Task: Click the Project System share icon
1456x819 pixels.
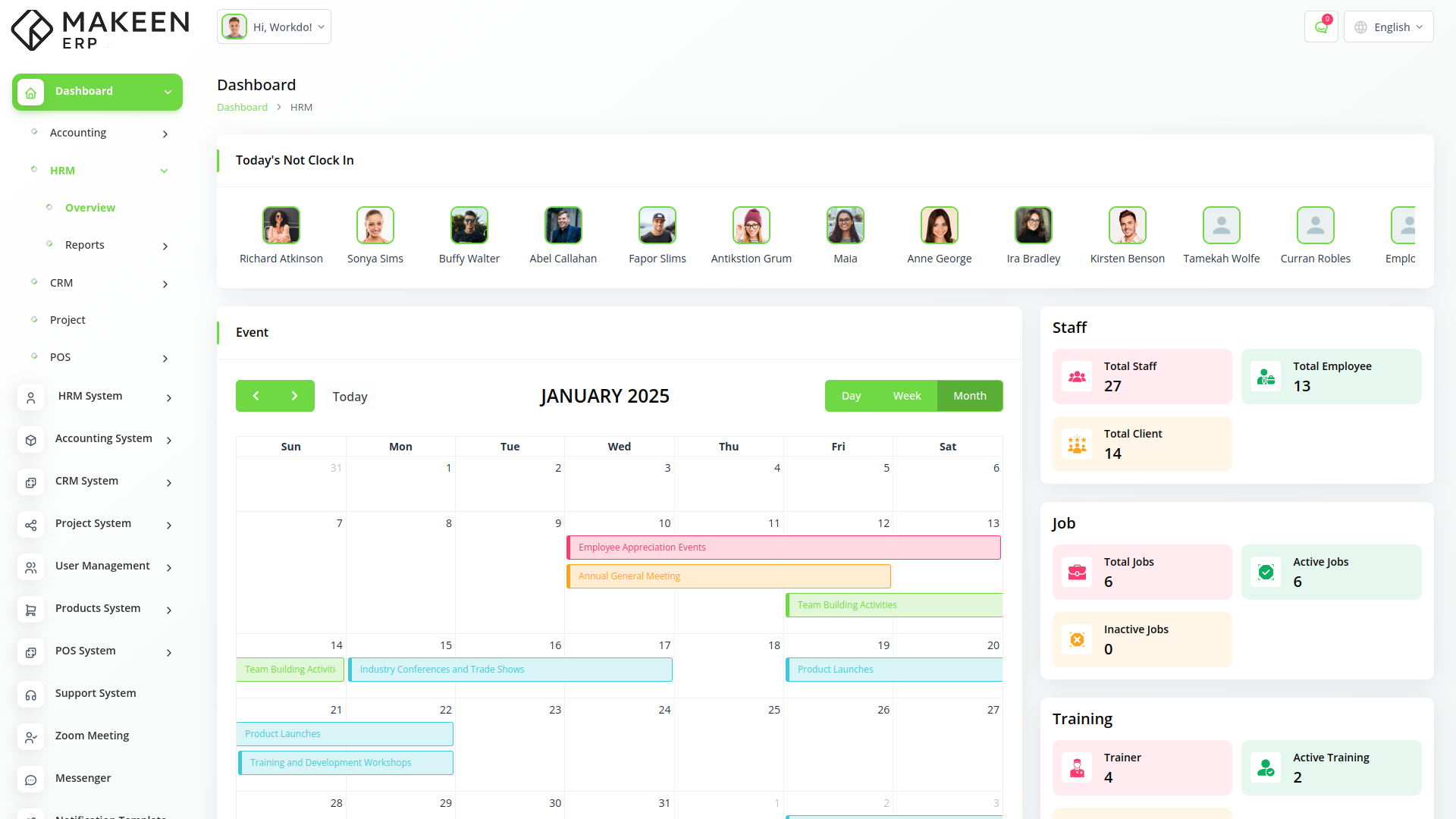Action: coord(31,525)
